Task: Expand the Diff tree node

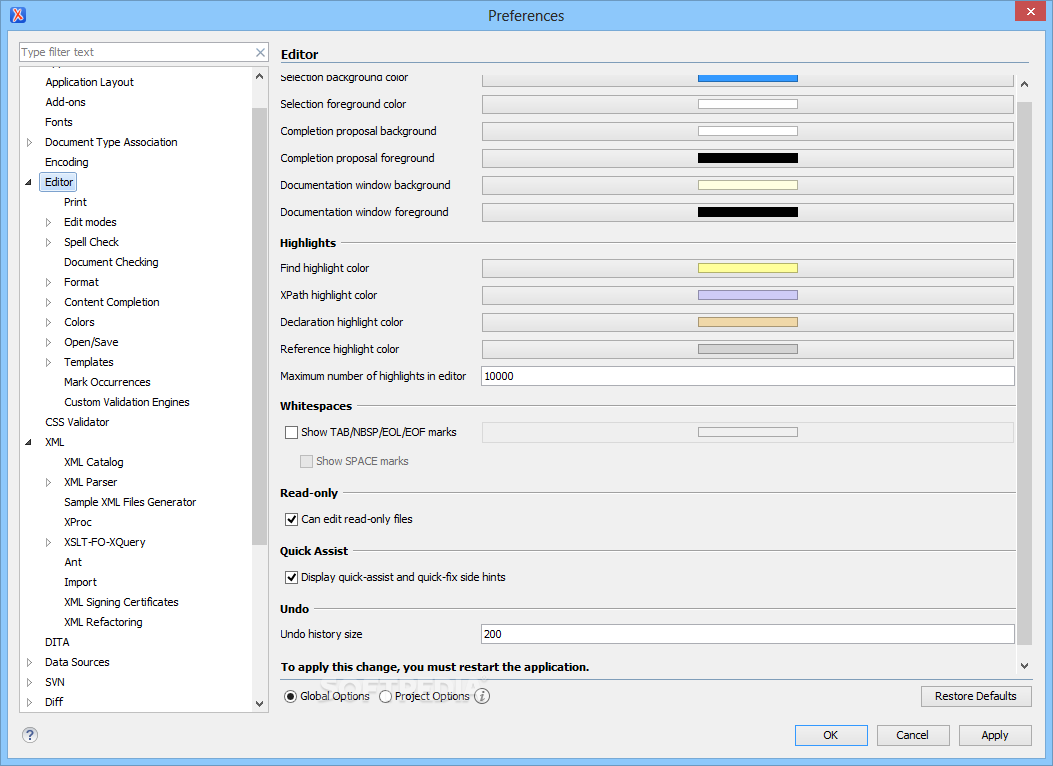Action: click(x=30, y=702)
